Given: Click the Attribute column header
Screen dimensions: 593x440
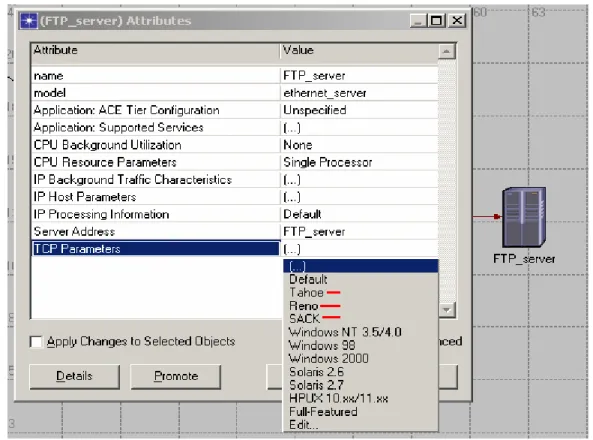Looking at the screenshot, I should (156, 51).
